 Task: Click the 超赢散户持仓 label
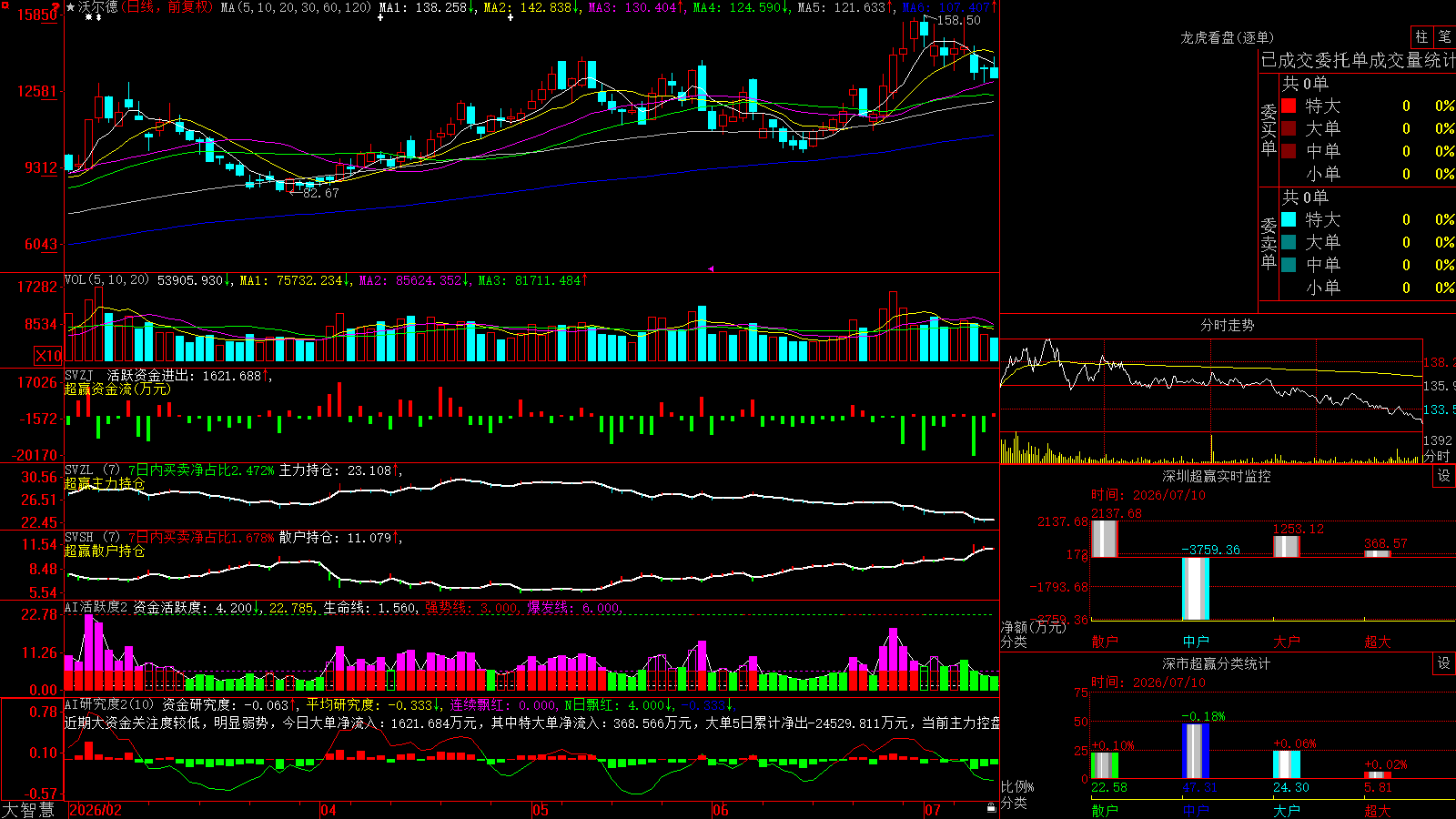(x=105, y=551)
